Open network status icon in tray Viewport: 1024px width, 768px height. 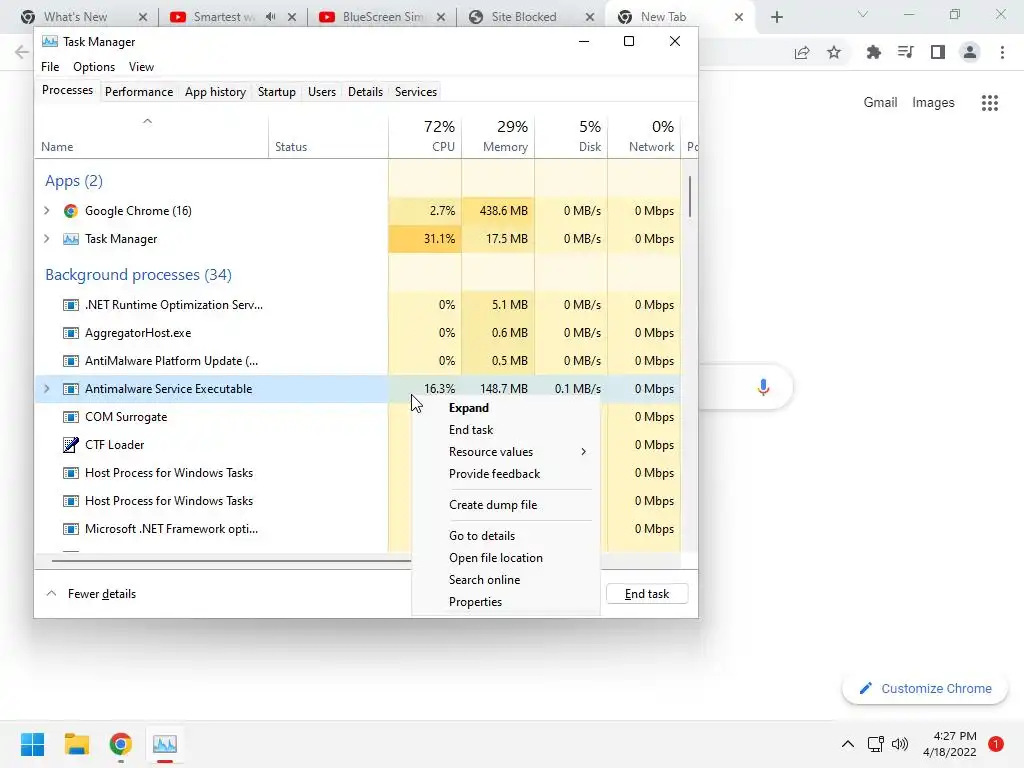(x=875, y=744)
